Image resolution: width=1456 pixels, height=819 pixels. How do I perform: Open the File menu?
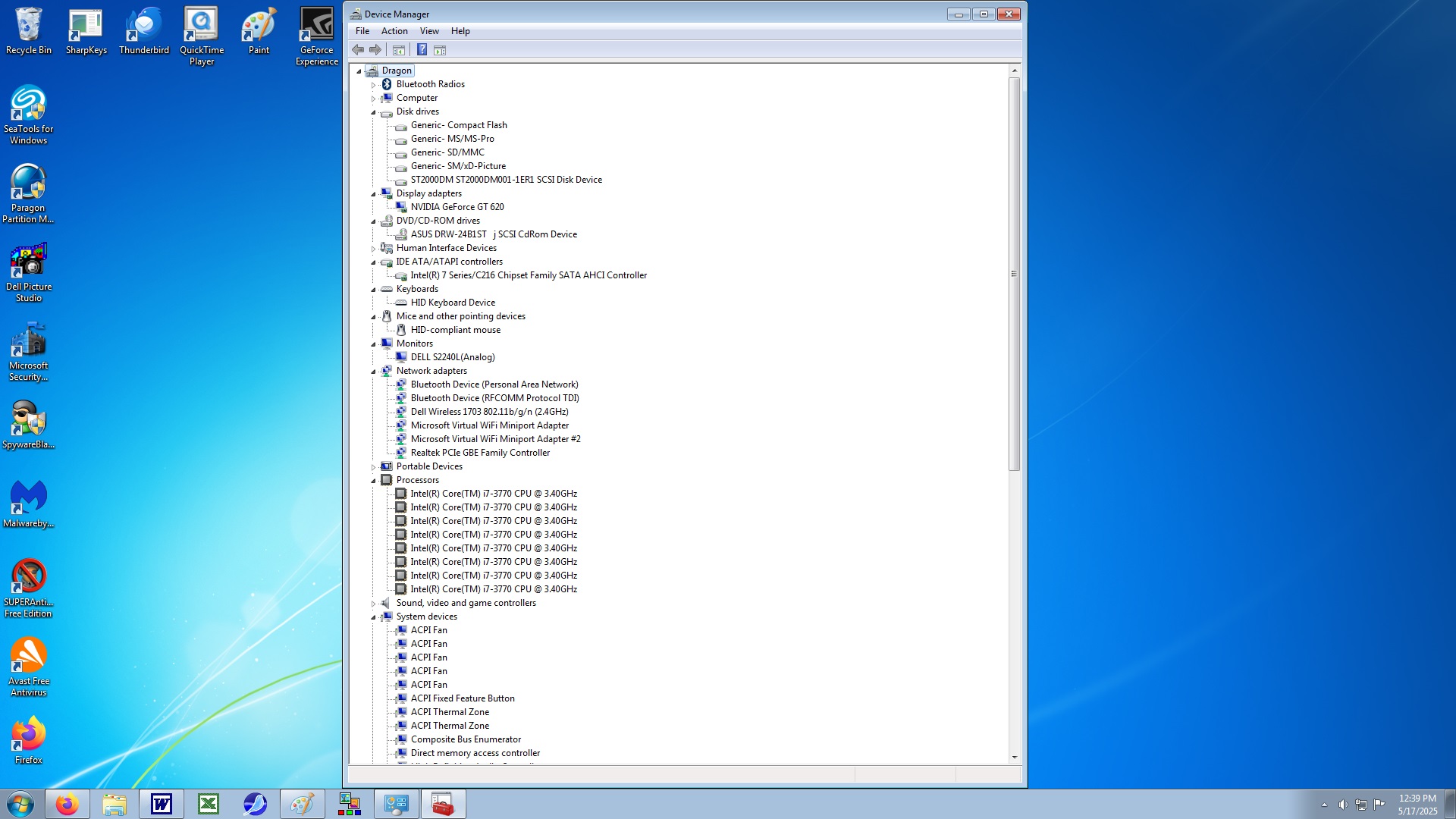click(362, 31)
